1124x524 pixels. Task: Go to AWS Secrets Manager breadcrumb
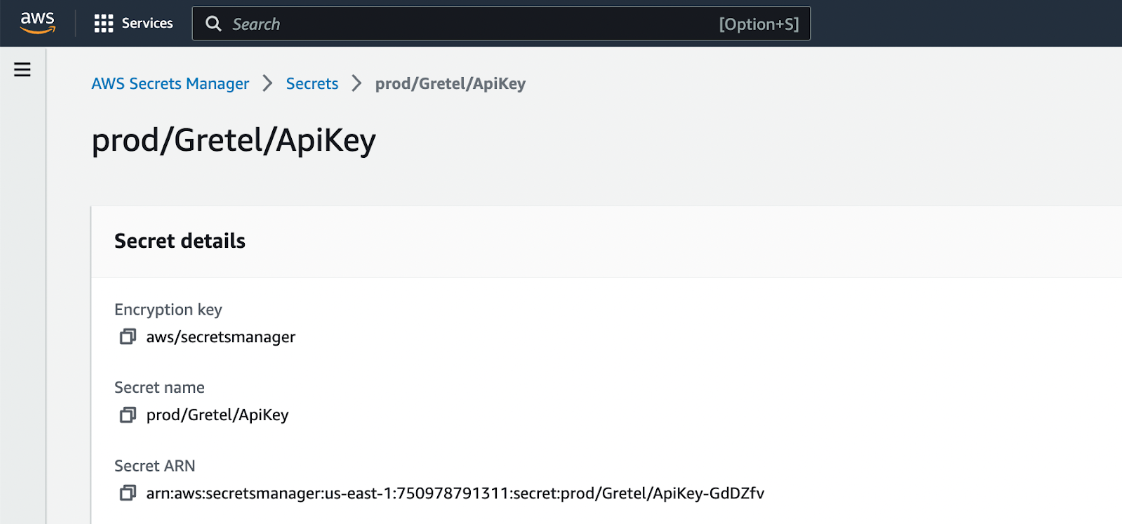tap(170, 84)
